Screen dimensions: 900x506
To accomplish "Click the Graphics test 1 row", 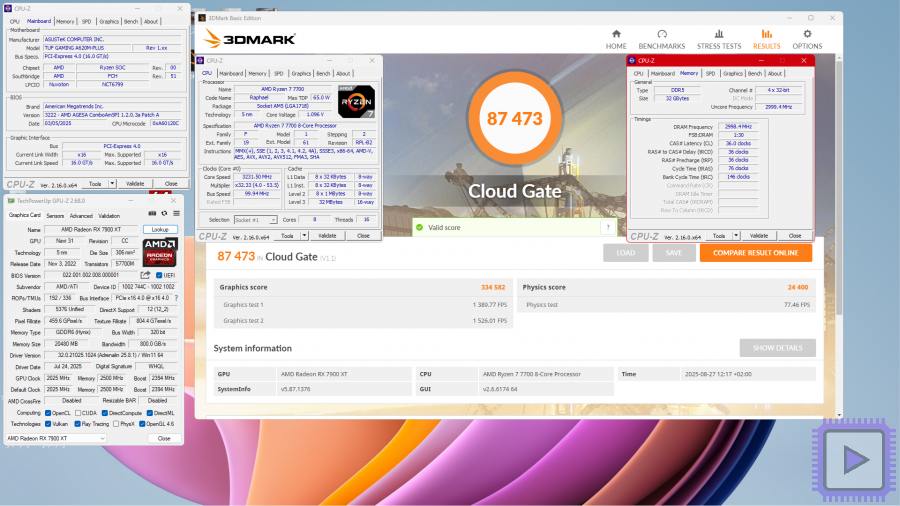I will pos(364,305).
